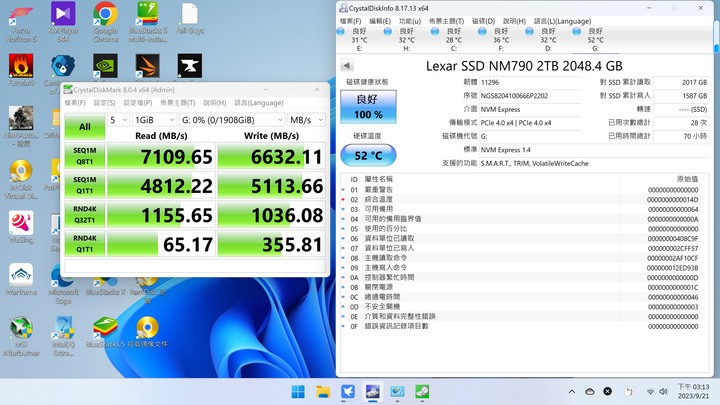Switch to the green CrystalDiskMark taskbar icon

[422, 392]
